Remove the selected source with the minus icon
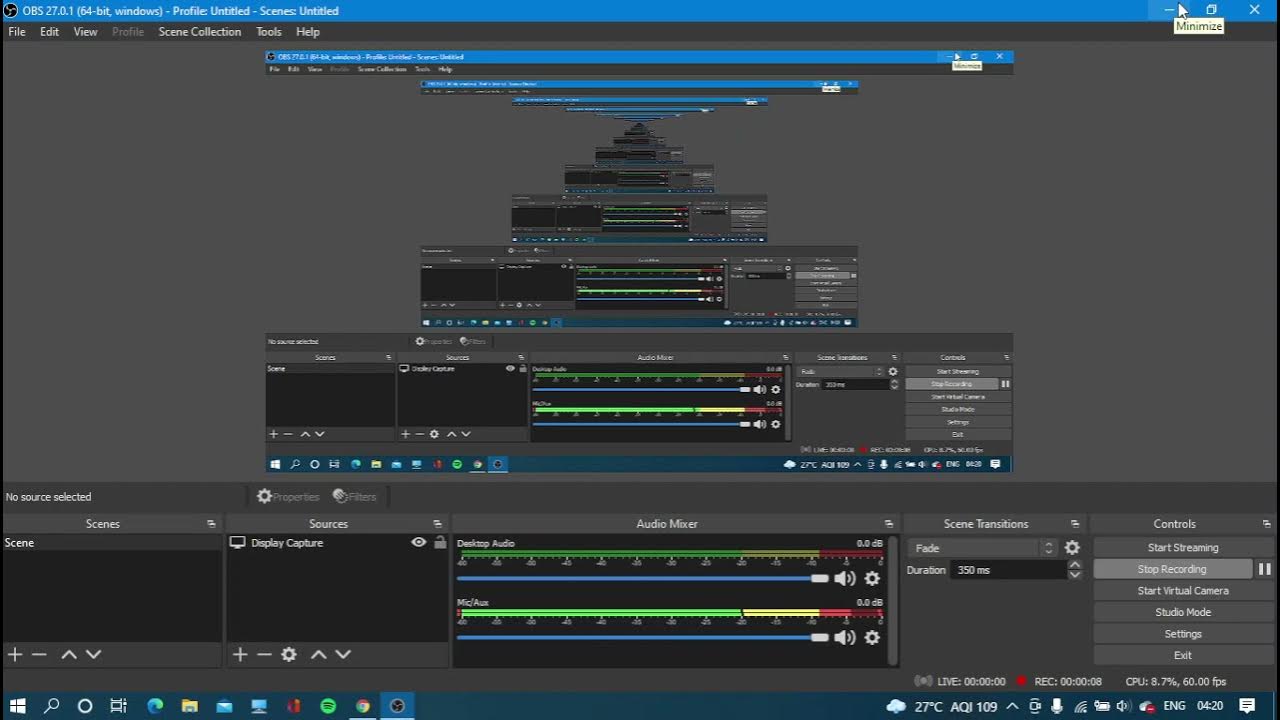 pyautogui.click(x=264, y=654)
